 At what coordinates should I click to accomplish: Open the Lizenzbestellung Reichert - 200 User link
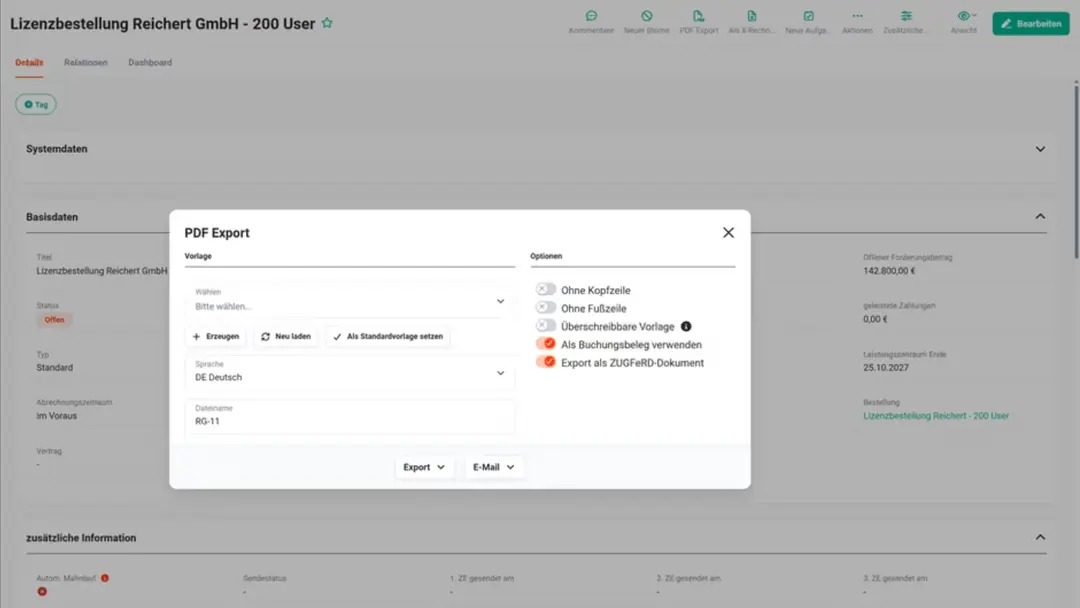(x=935, y=416)
